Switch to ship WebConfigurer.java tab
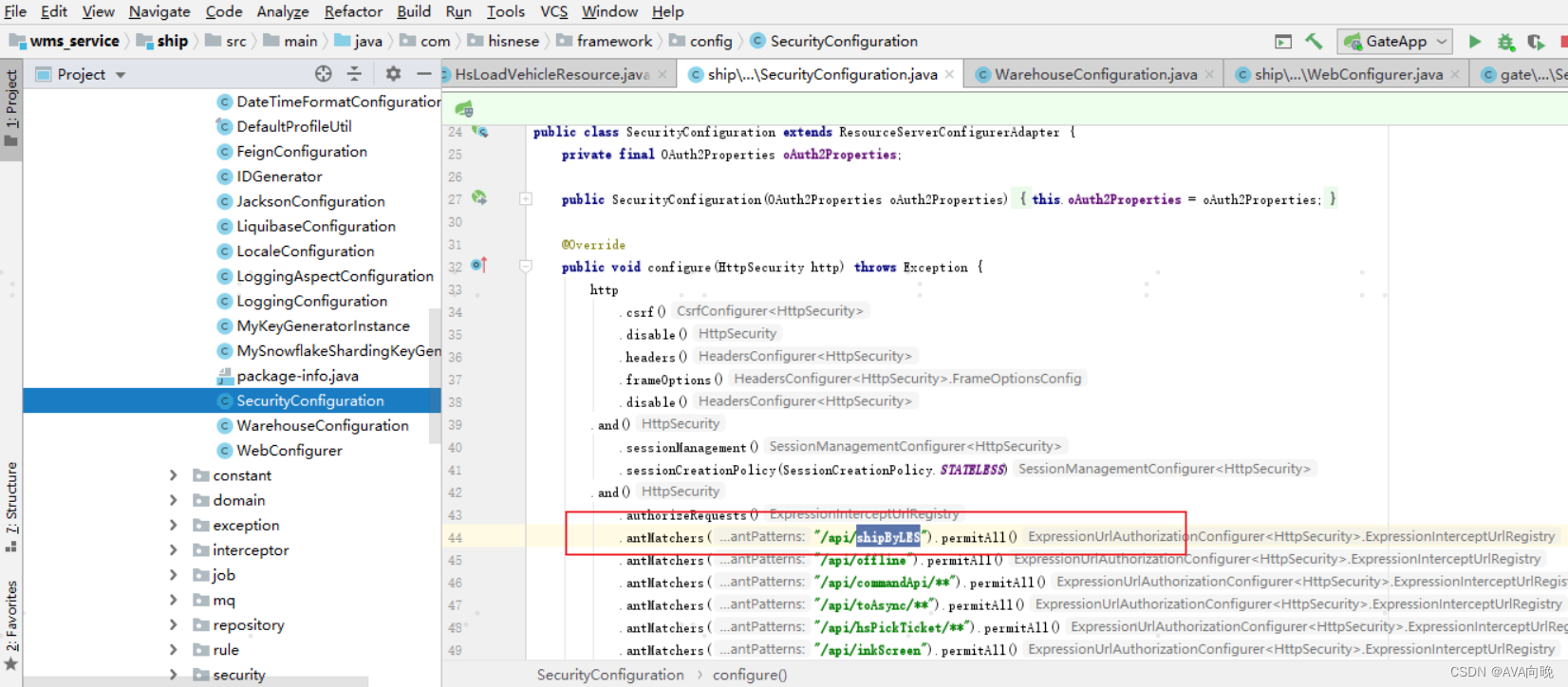The height and width of the screenshot is (687, 1568). tap(1348, 74)
